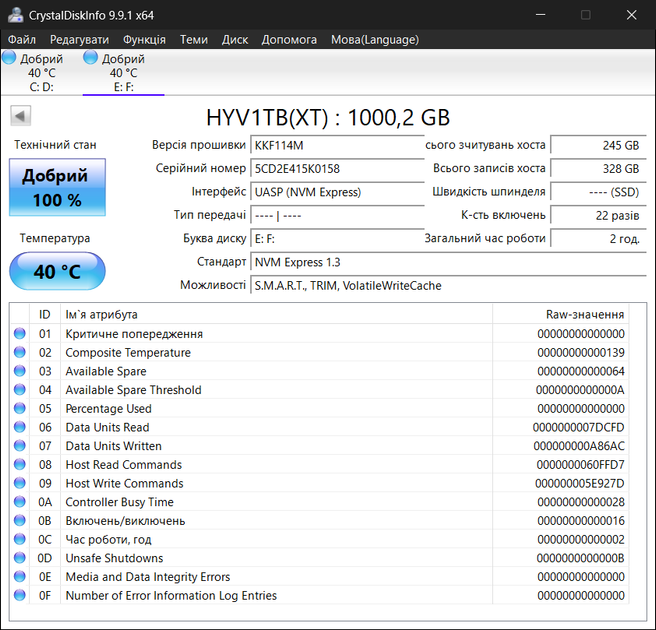Minimize the CrystalDiskInfo window

click(541, 15)
